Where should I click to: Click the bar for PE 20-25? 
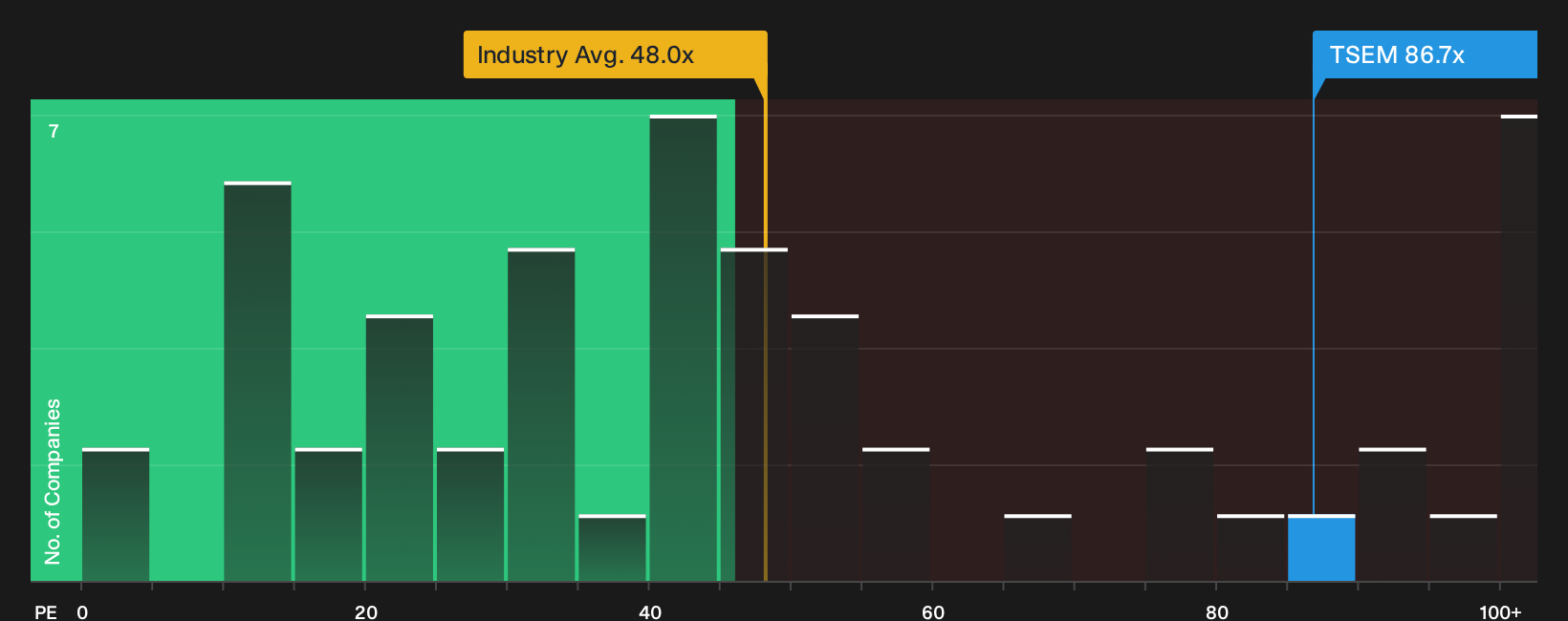pos(400,447)
